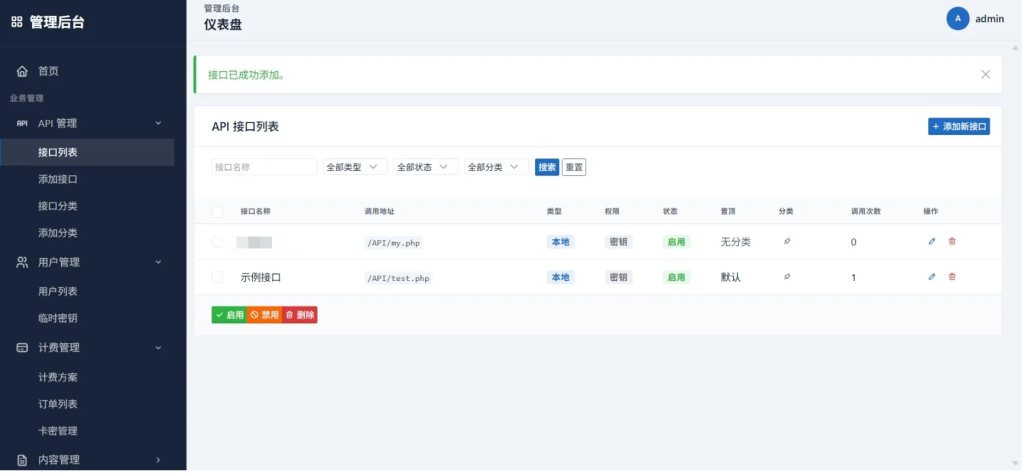1024x475 pixels.
Task: Click the 调用地址 column header
Action: point(379,212)
